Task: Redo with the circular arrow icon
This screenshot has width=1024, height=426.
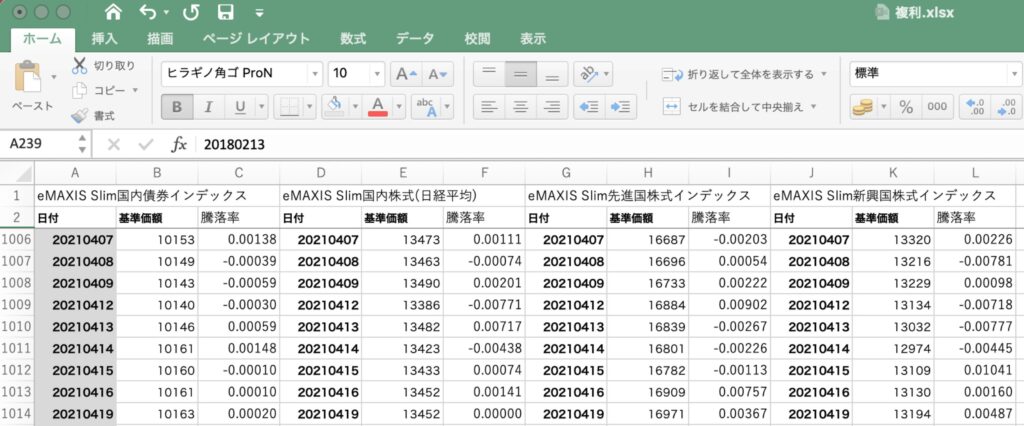Action: pyautogui.click(x=191, y=12)
